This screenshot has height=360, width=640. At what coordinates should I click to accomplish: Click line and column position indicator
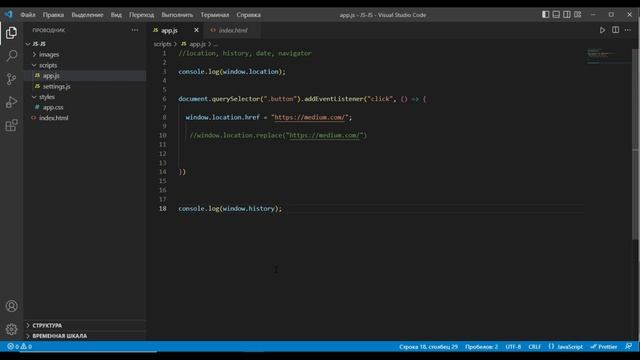pos(429,347)
